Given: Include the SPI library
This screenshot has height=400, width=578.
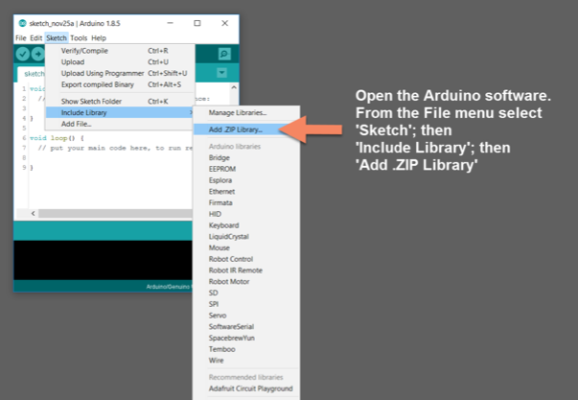Looking at the screenshot, I should pyautogui.click(x=246, y=304).
